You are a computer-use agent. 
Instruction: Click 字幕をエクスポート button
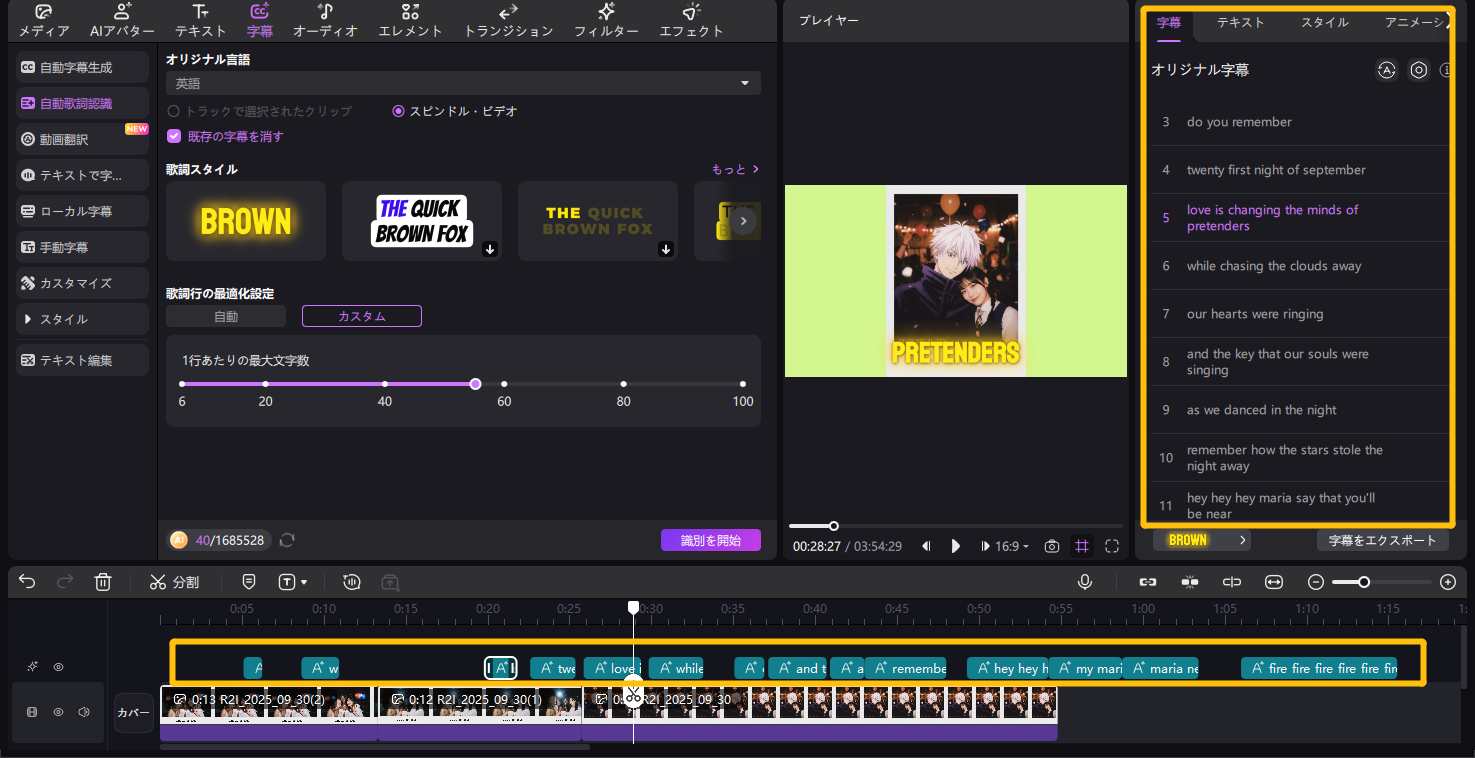click(x=1382, y=540)
